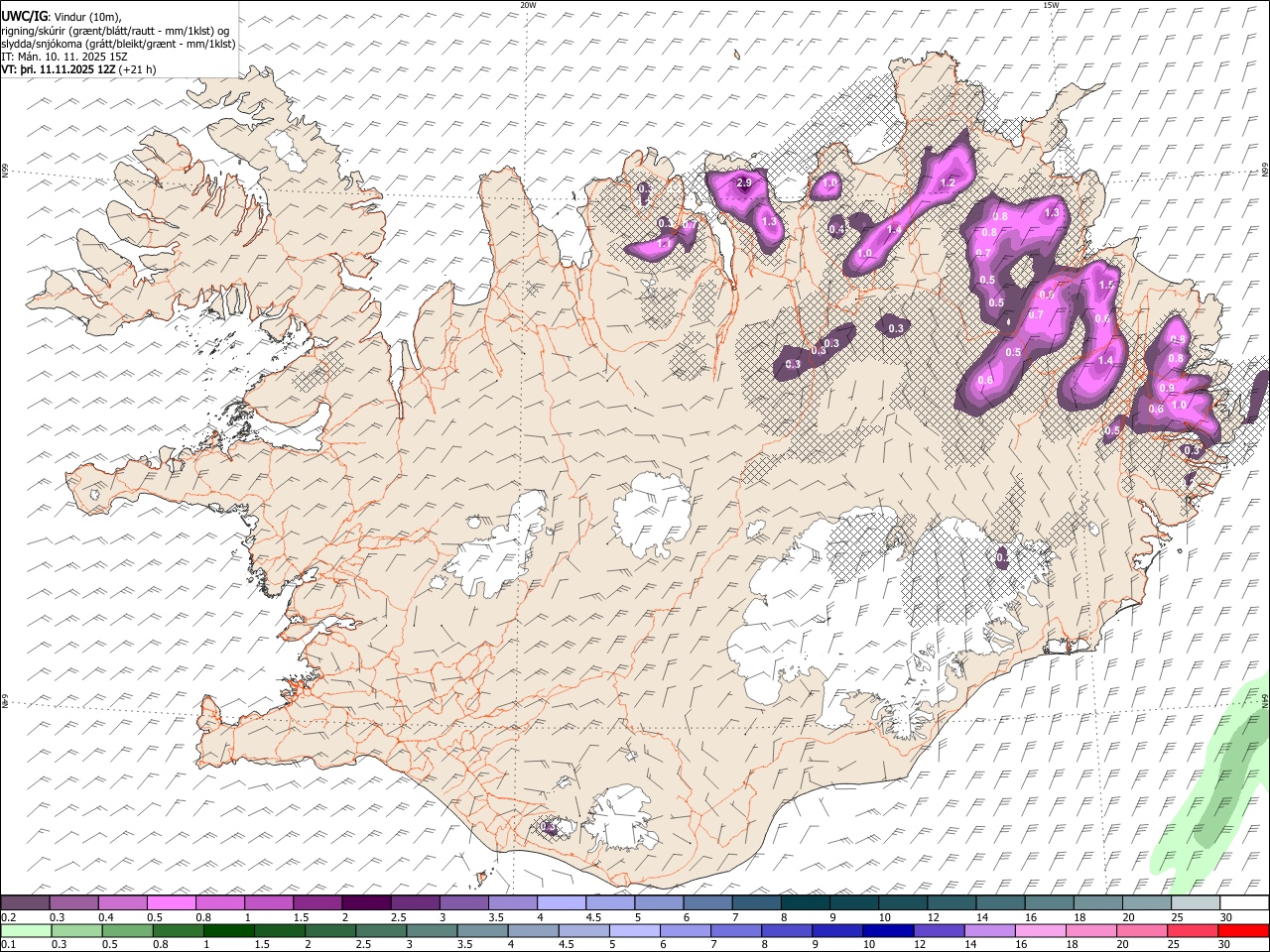Viewport: 1270px width, 952px height.
Task: Click the "slydda/snjókoma" description line in header
Action: (118, 44)
